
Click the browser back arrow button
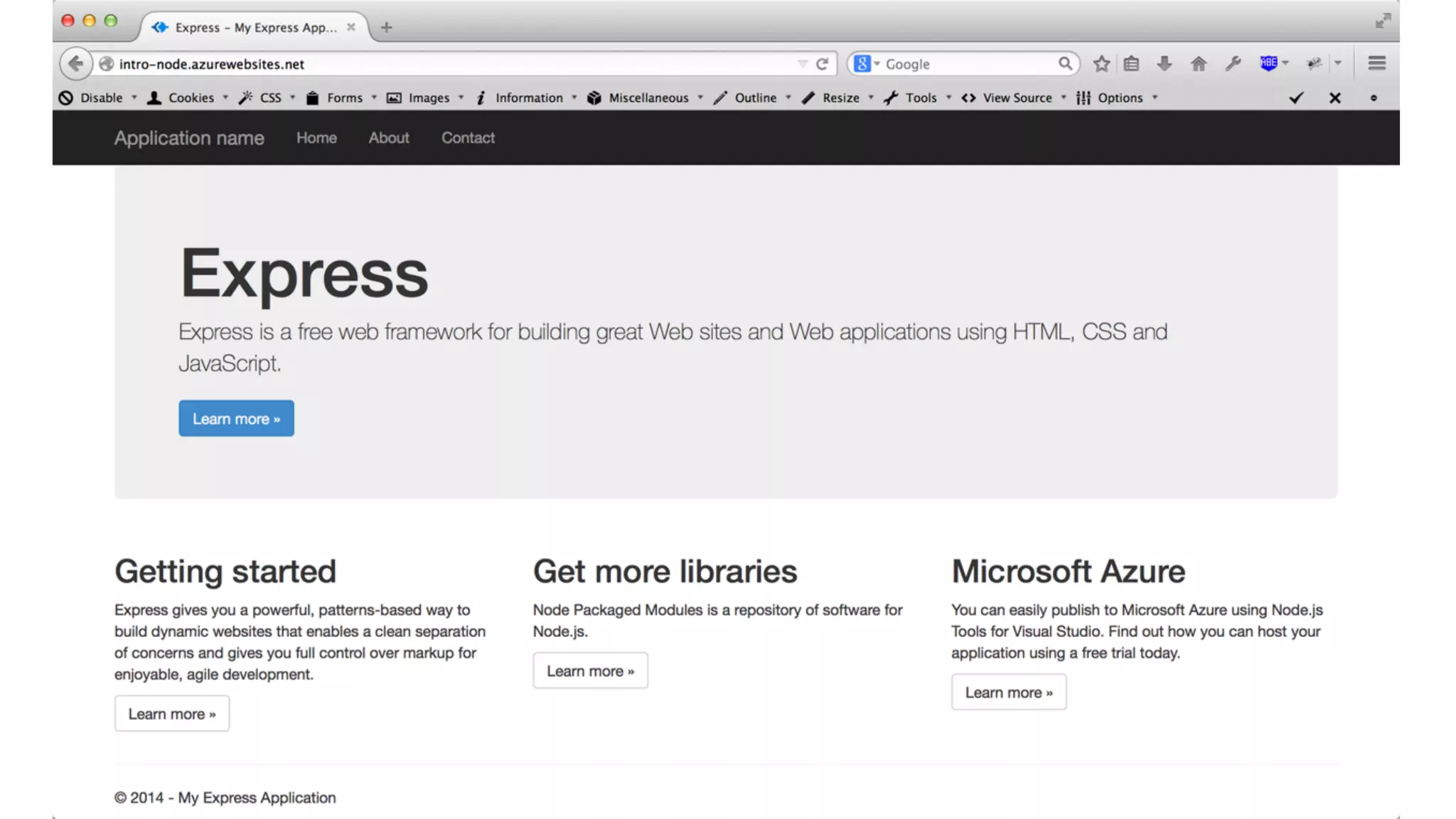pyautogui.click(x=75, y=64)
